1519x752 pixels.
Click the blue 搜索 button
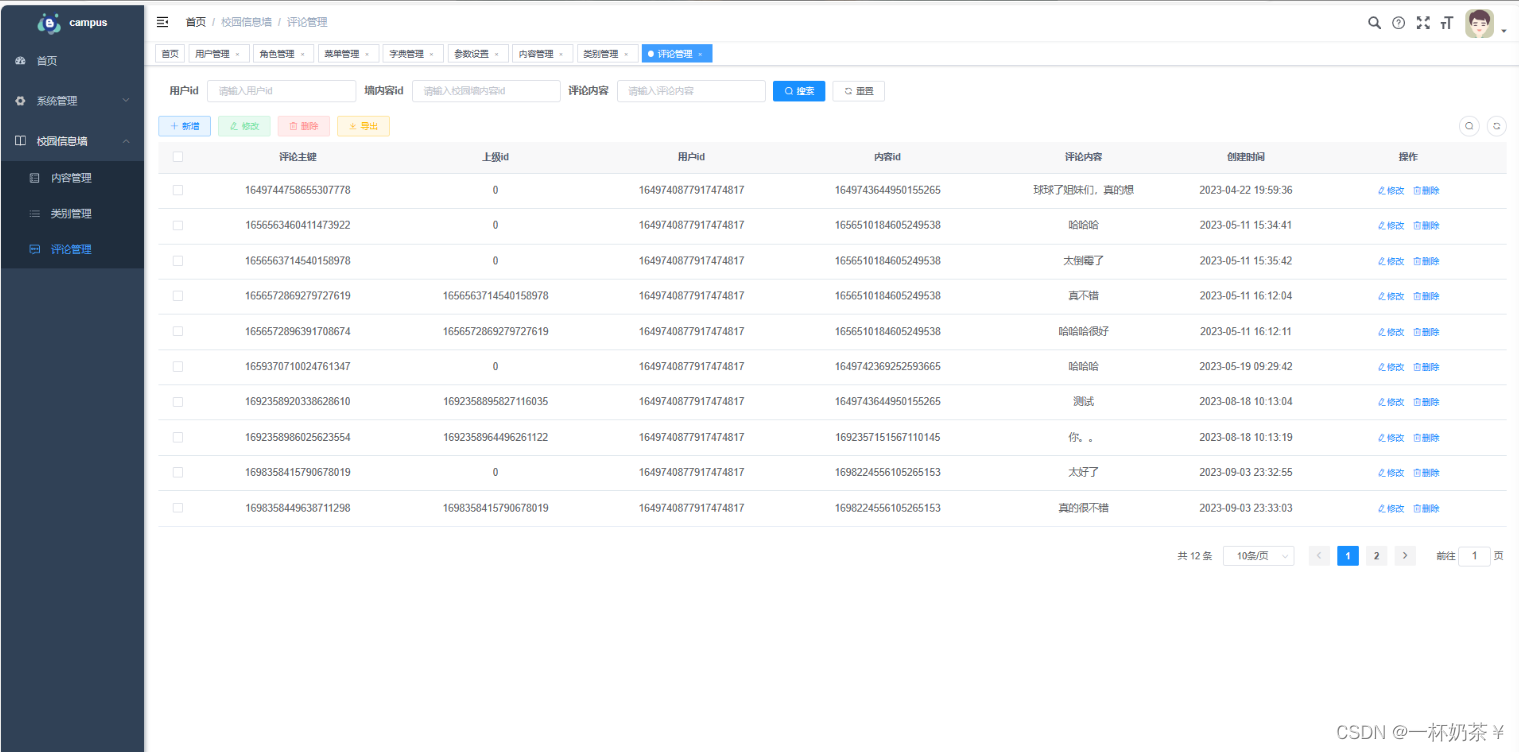pos(799,91)
